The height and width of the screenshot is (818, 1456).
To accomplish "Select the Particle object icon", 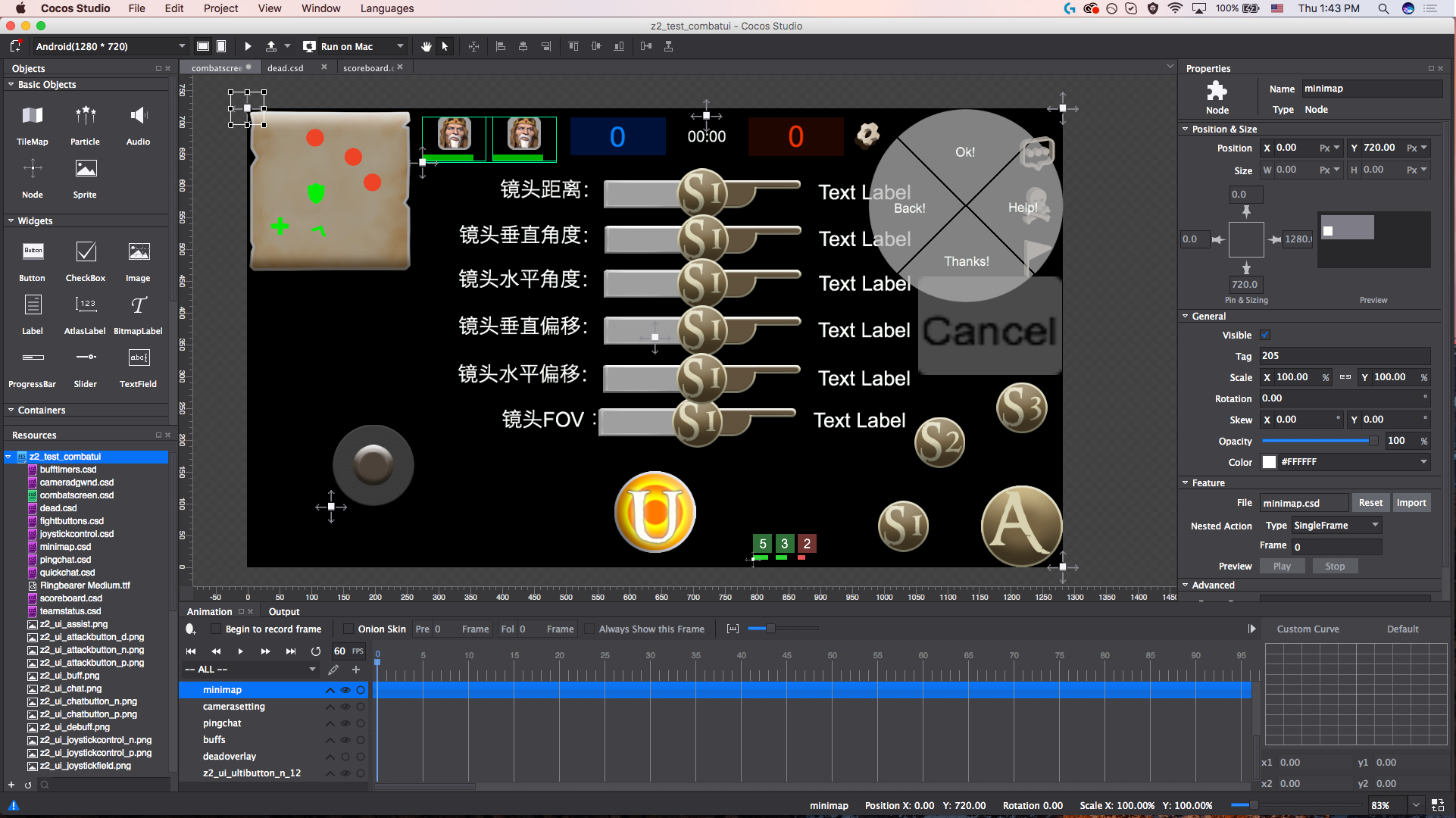I will 86,116.
